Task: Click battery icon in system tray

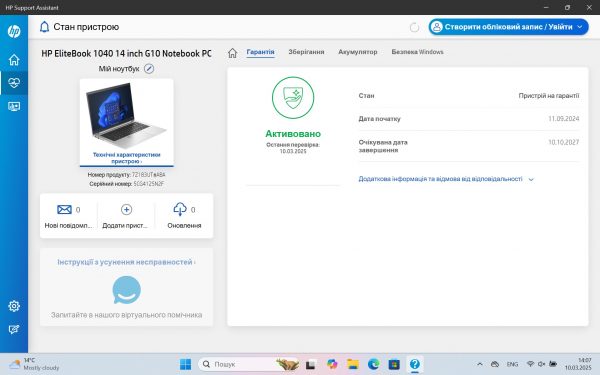Action: click(553, 364)
